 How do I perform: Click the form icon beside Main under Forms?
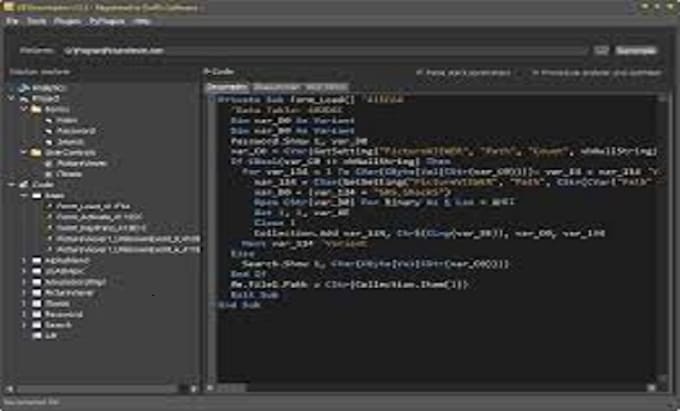49,120
